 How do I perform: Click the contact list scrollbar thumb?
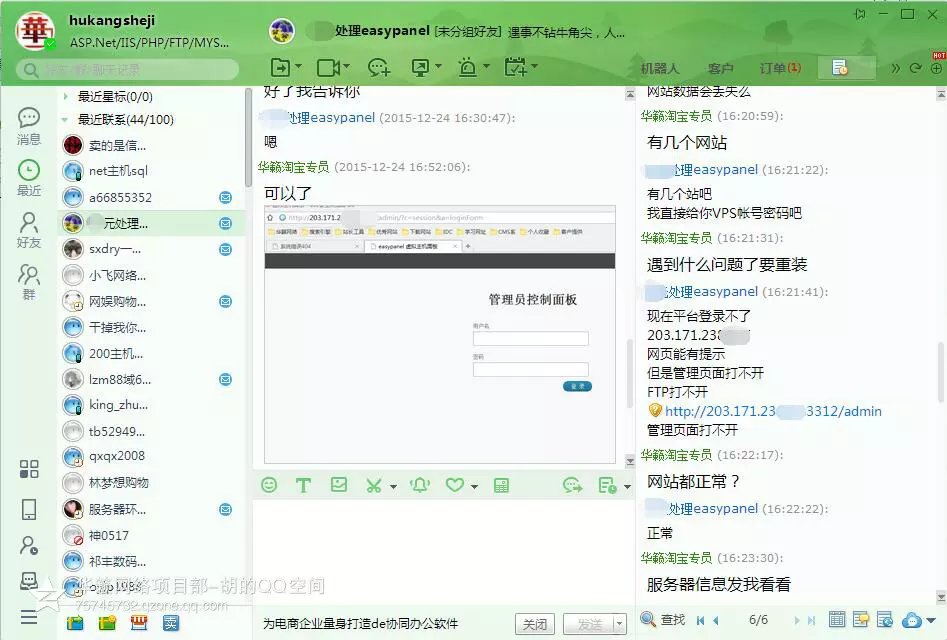[x=248, y=138]
